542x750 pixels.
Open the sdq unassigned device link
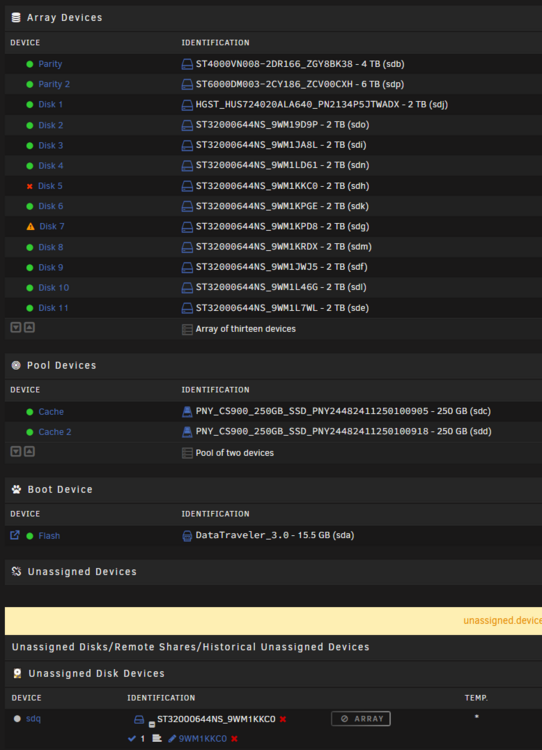(x=33, y=718)
